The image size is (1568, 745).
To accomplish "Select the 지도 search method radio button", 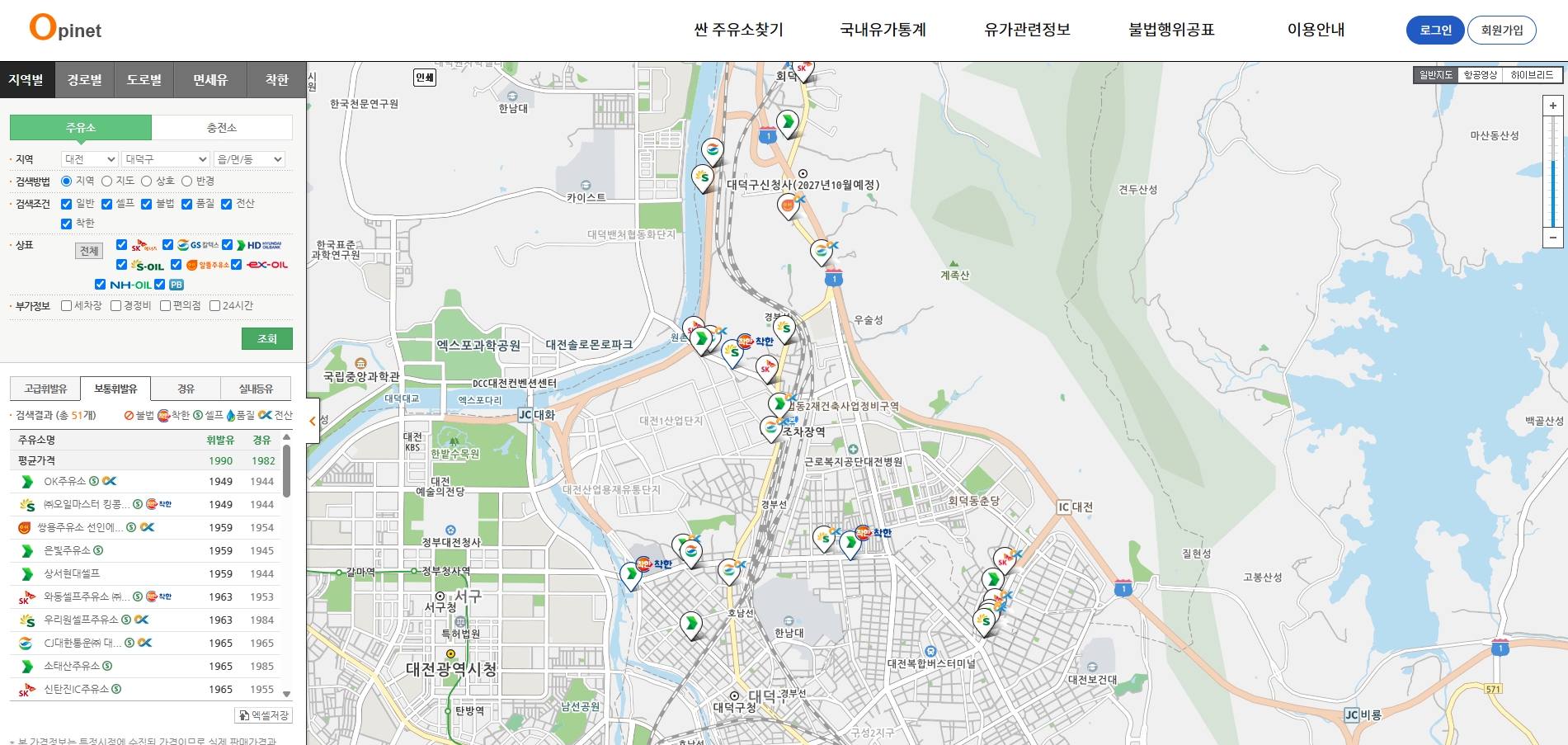I will tap(107, 182).
